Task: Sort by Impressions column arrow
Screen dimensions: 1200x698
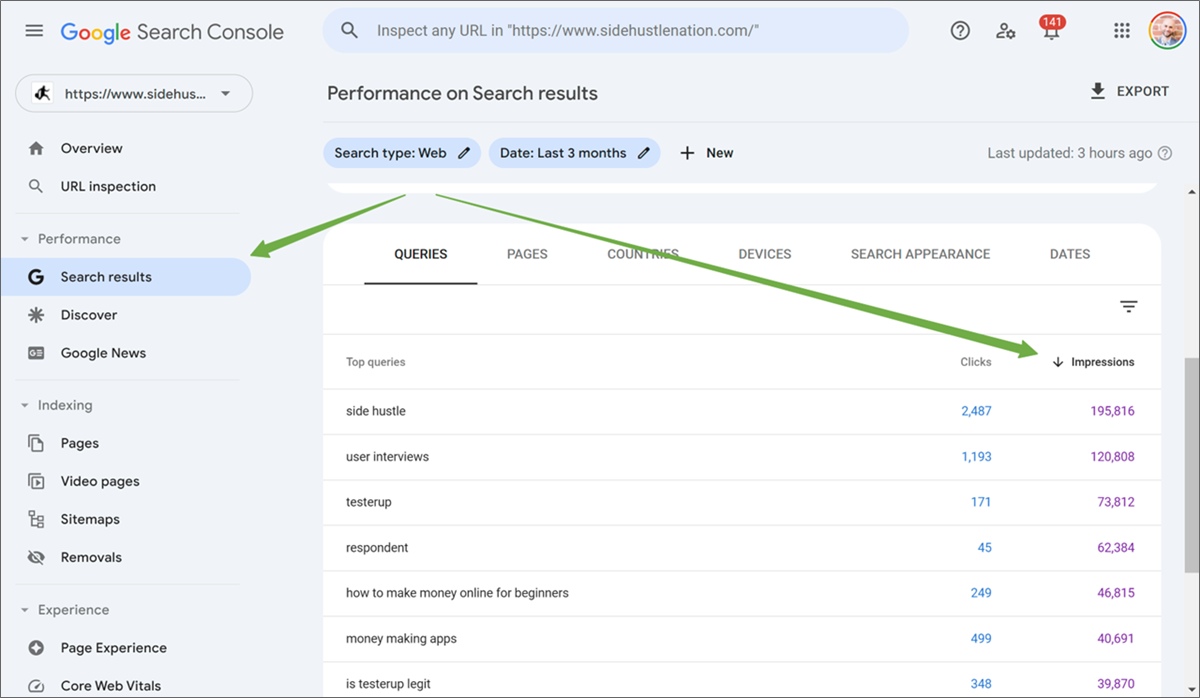Action: pos(1057,362)
